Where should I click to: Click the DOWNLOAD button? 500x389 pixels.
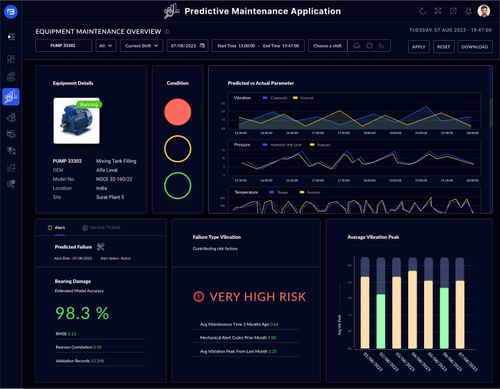[x=475, y=47]
